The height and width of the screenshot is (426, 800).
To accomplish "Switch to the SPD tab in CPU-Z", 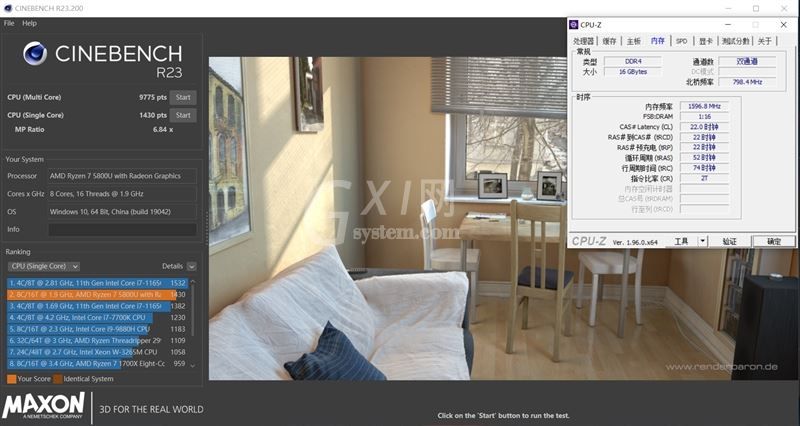I will coord(682,41).
